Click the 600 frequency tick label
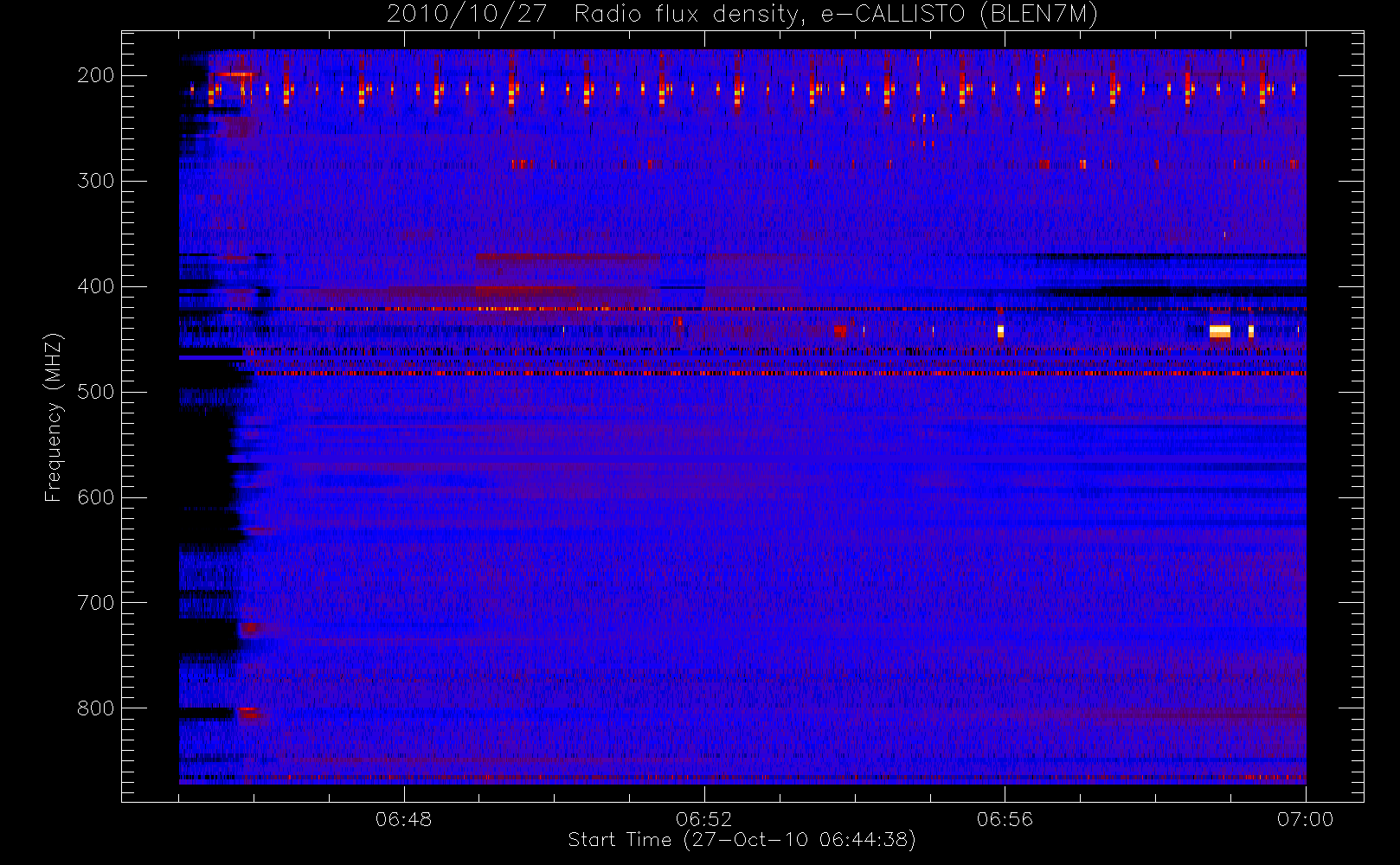1400x865 pixels. tap(95, 497)
